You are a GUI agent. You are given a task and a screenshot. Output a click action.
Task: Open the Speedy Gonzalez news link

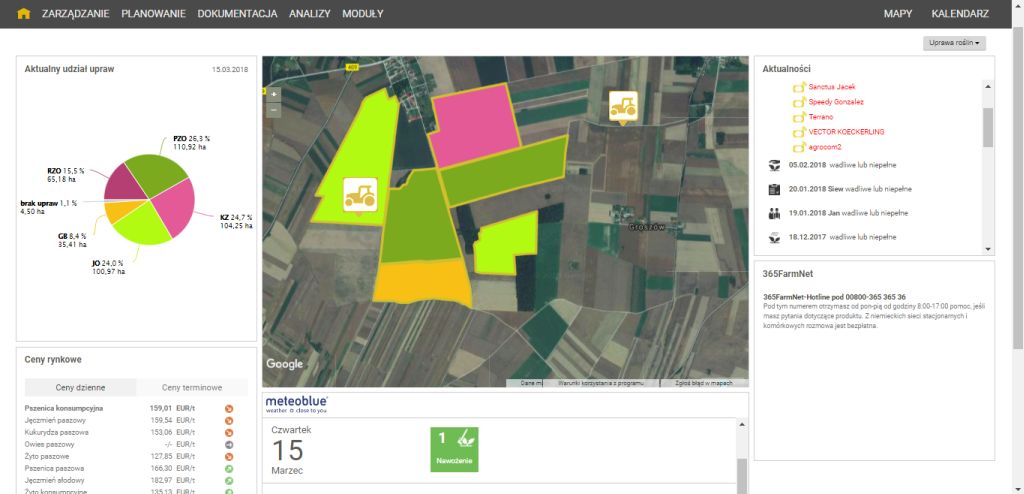[836, 102]
